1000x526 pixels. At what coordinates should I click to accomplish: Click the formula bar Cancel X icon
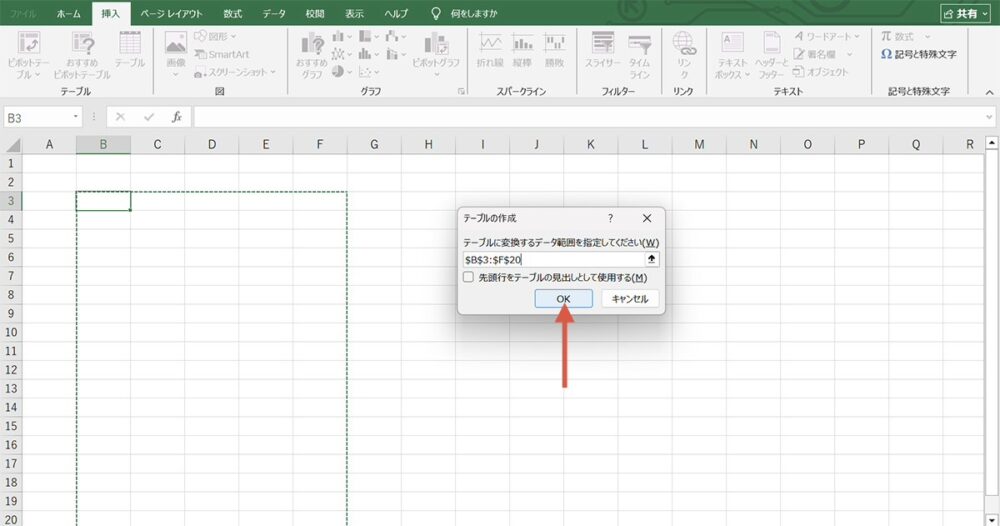[x=120, y=117]
